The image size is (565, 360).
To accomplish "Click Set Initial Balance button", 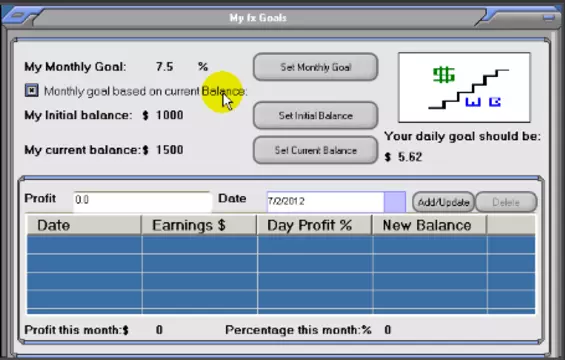I will 316,115.
